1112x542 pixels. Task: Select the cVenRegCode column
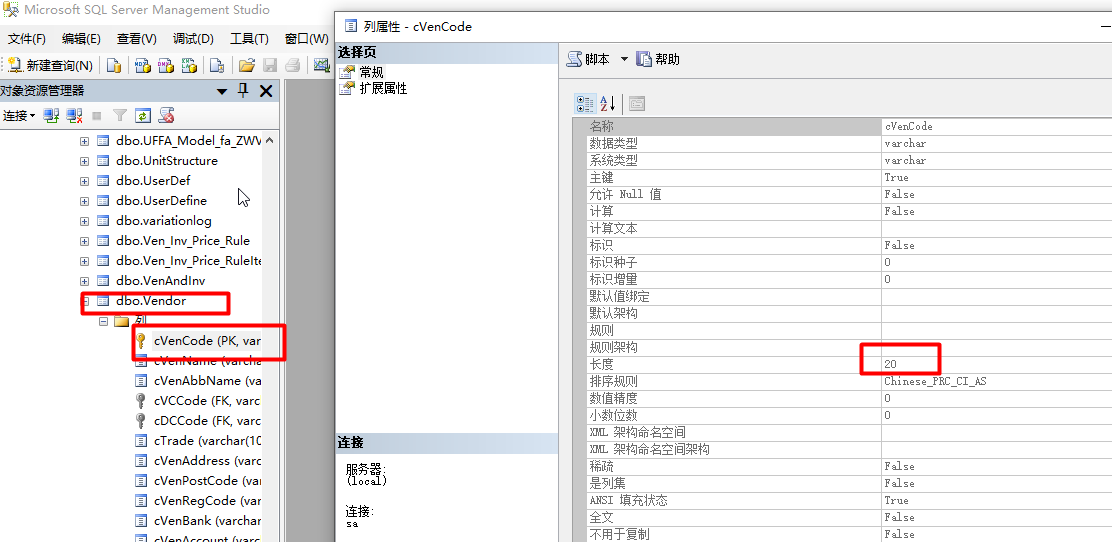pyautogui.click(x=207, y=501)
